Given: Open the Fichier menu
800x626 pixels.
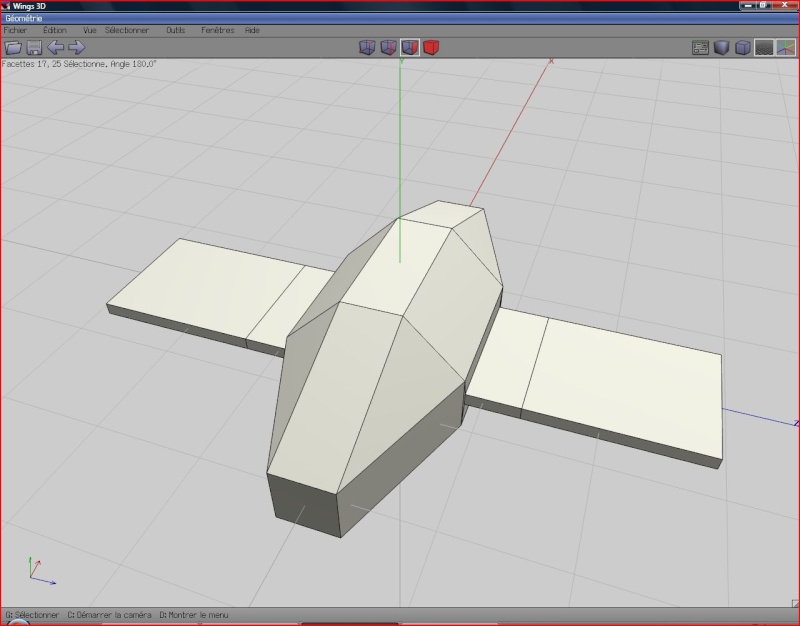Looking at the screenshot, I should pyautogui.click(x=15, y=30).
